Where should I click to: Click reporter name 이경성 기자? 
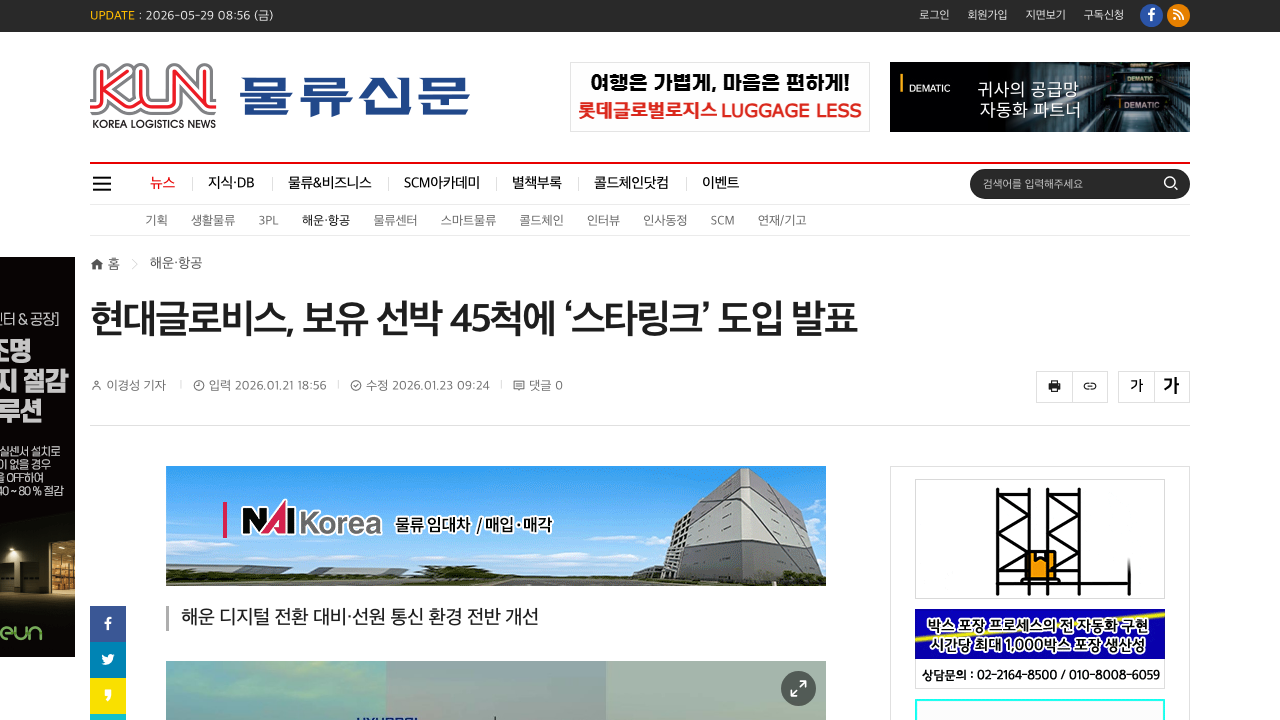(136, 386)
